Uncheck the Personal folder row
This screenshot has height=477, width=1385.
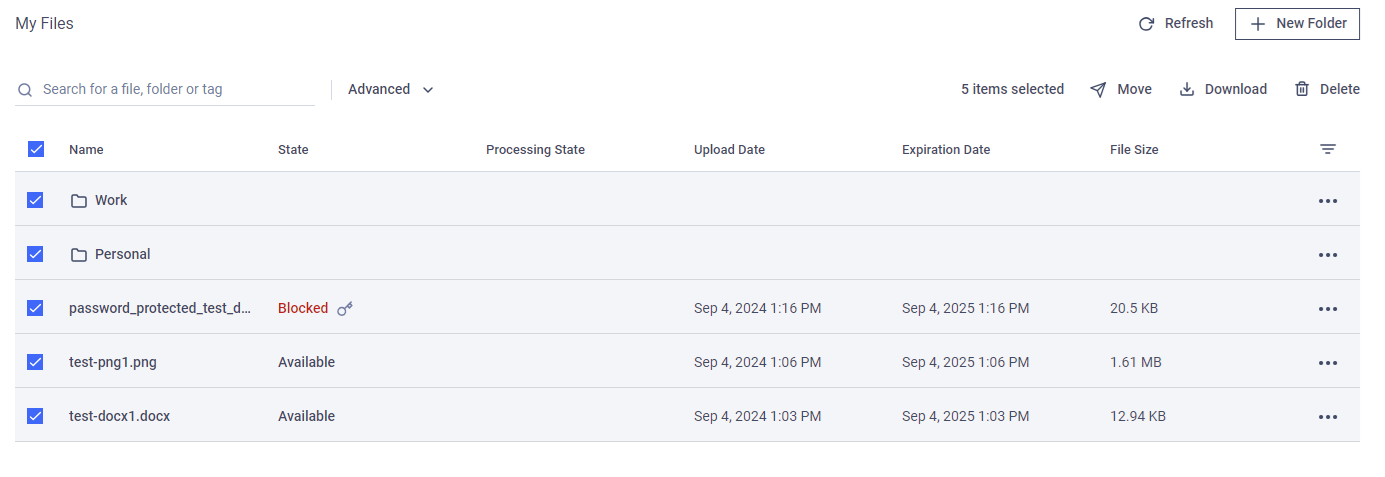coord(36,254)
